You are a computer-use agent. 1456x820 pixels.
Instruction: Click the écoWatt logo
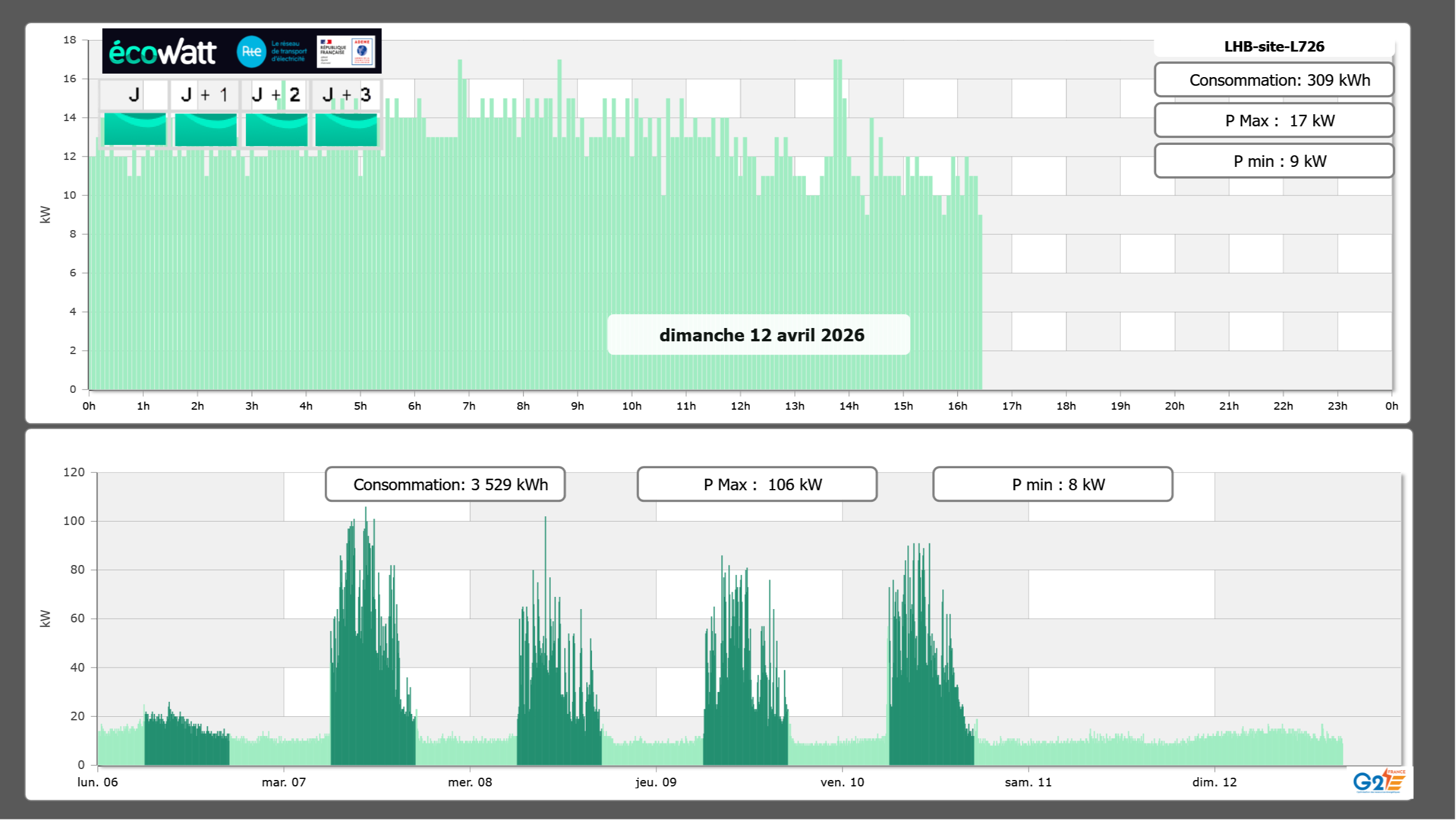pos(162,52)
